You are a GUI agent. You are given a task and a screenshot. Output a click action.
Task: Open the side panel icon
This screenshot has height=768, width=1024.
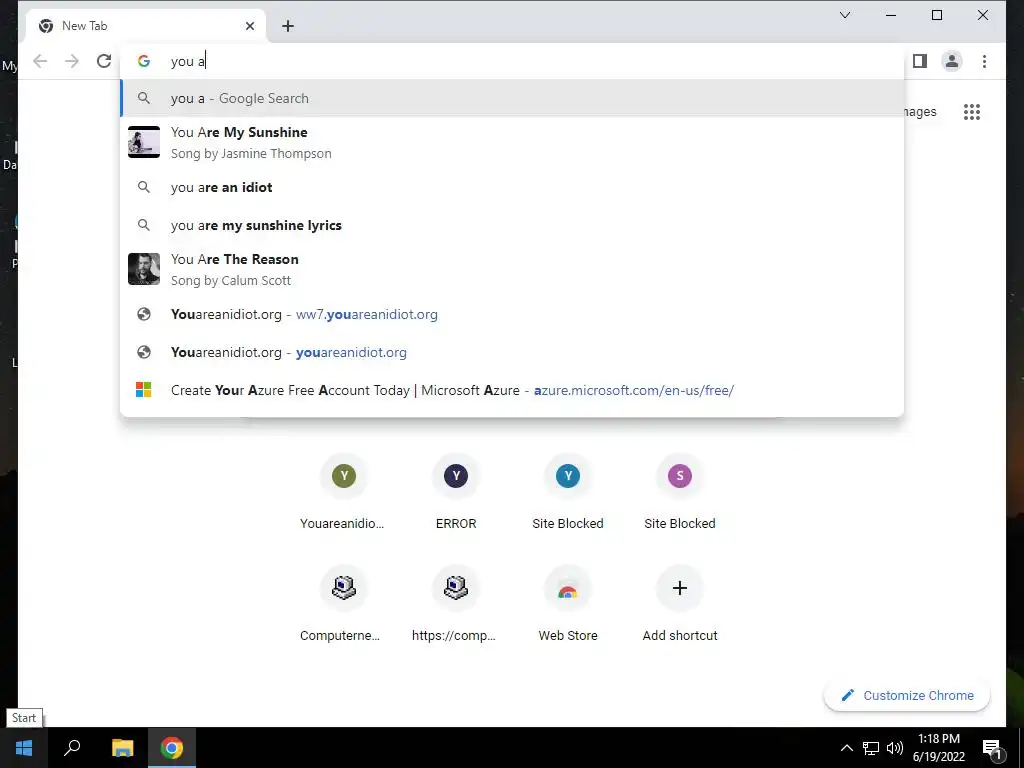click(x=920, y=61)
